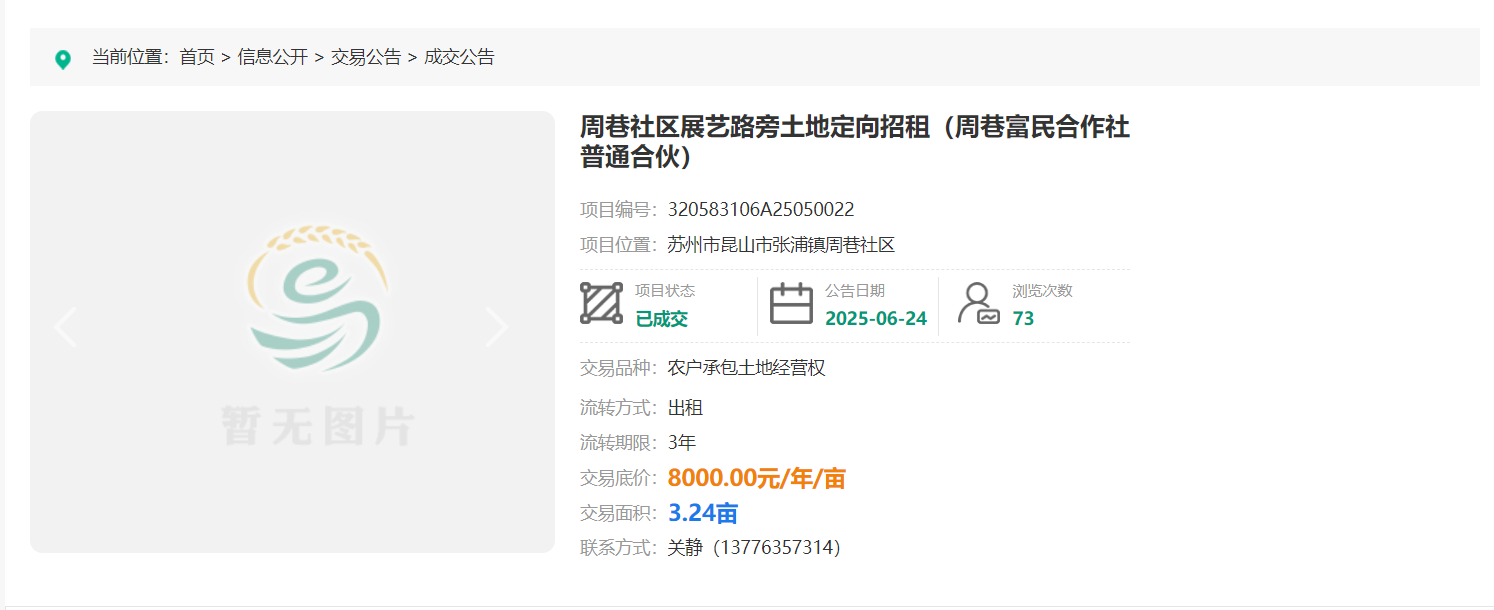Image resolution: width=1494 pixels, height=610 pixels.
Task: Click the green location pin icon
Action: point(63,59)
